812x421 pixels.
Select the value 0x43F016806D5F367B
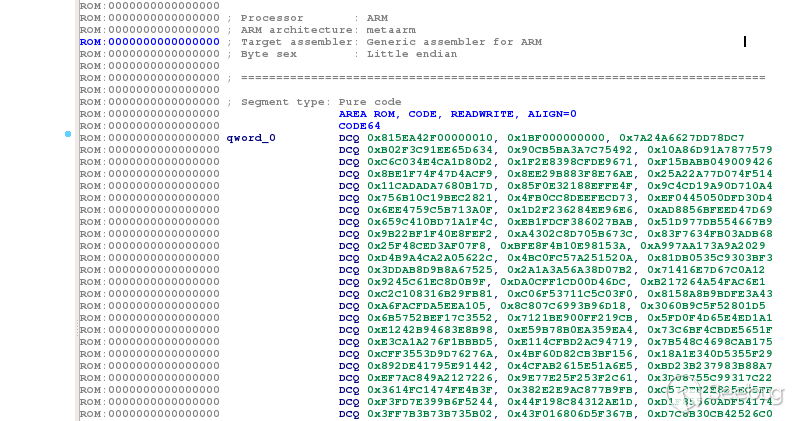(570, 414)
